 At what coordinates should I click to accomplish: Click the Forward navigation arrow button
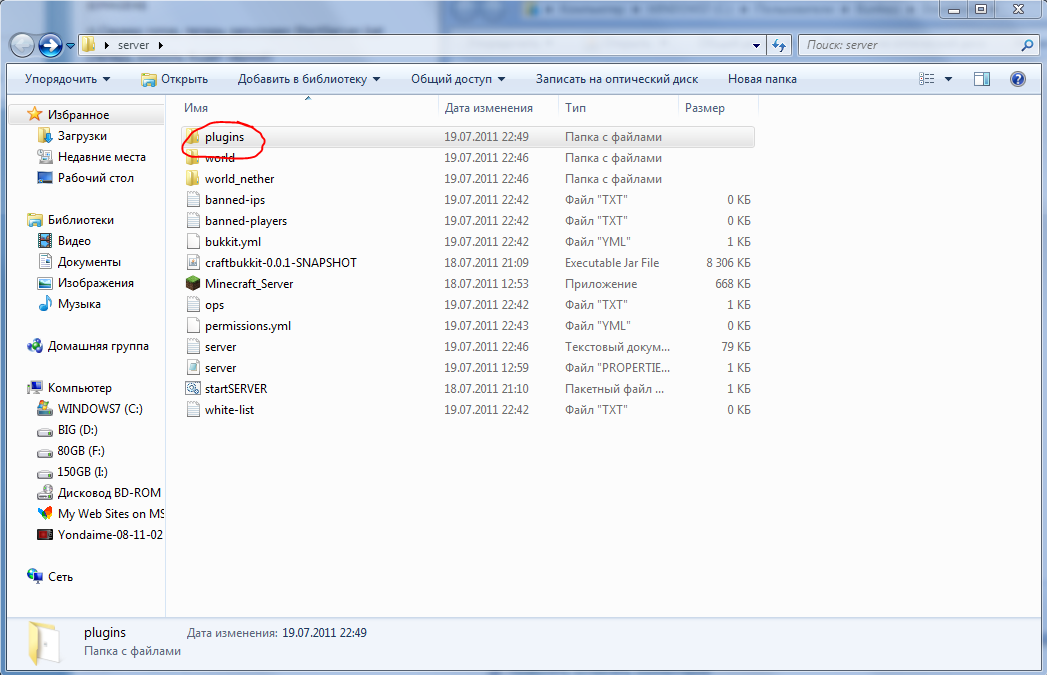[51, 46]
